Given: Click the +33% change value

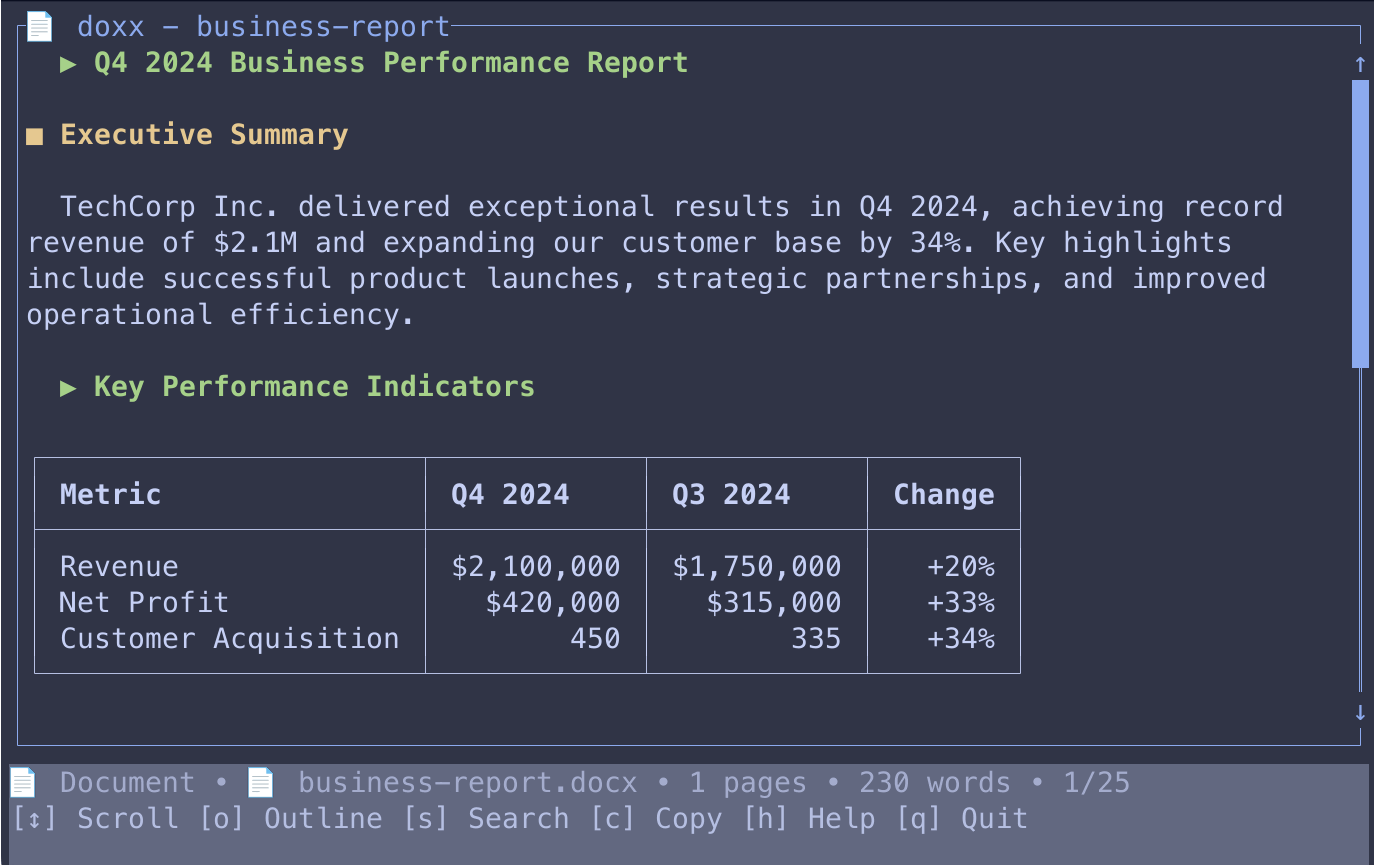Looking at the screenshot, I should click(x=961, y=603).
